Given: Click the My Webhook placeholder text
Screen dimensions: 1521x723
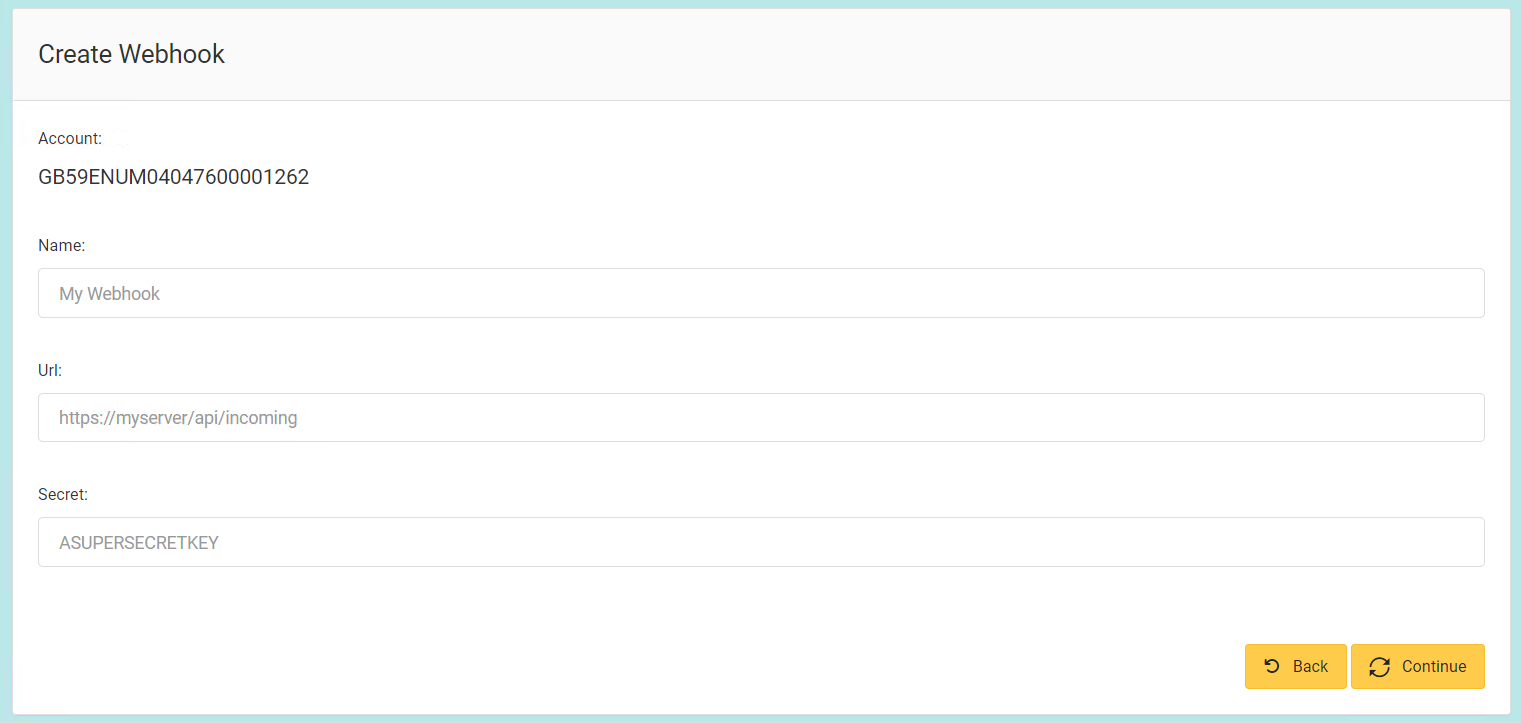Looking at the screenshot, I should click(110, 294).
